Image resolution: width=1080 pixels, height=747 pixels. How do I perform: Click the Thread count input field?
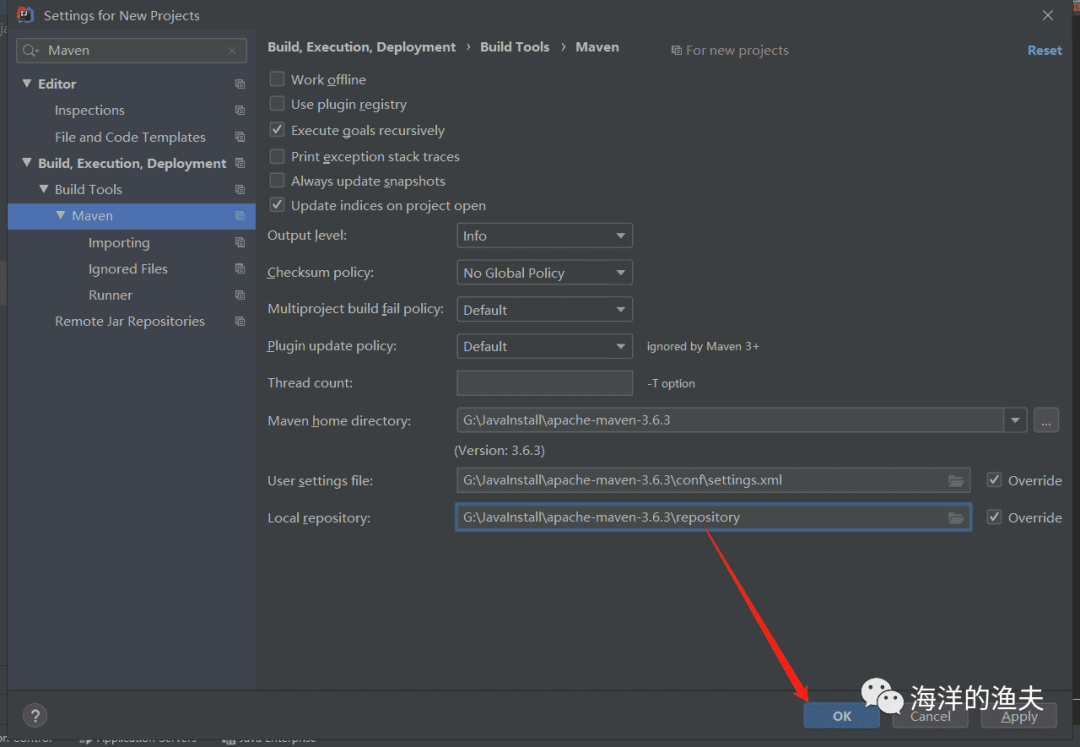coord(544,383)
